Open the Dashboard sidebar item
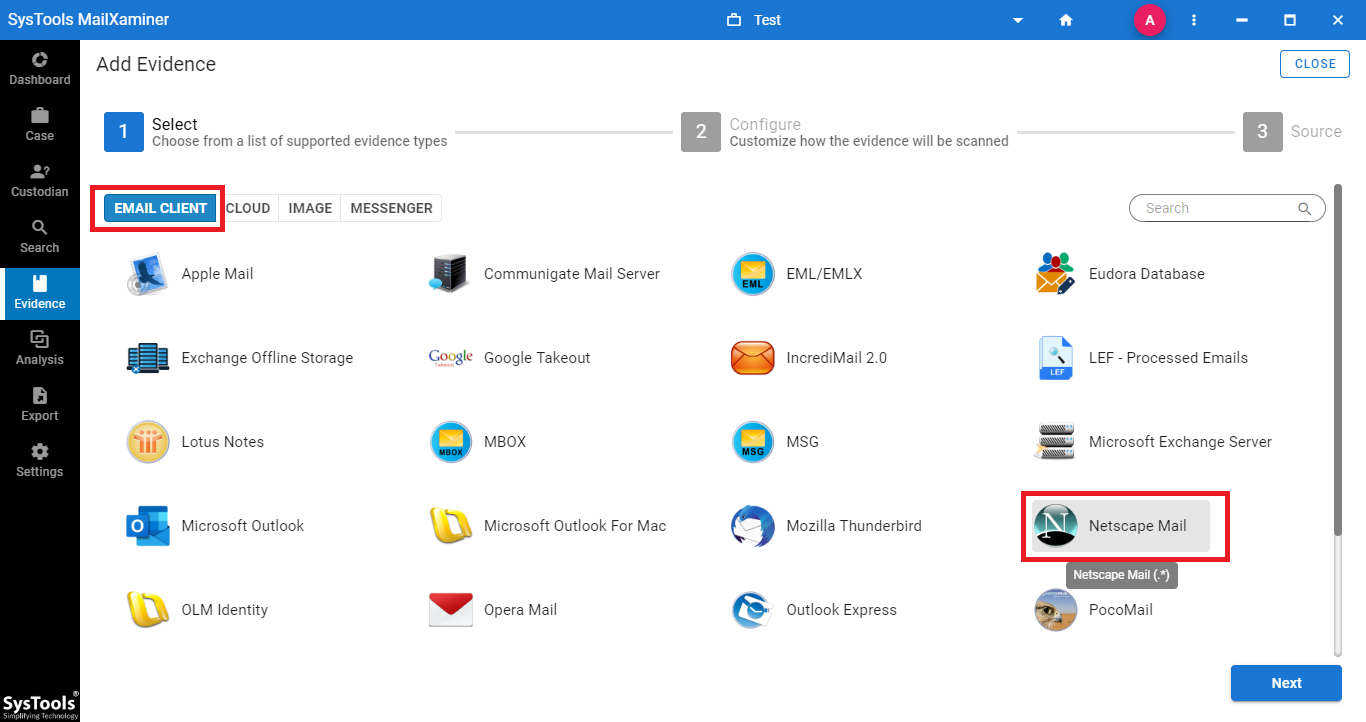Screen dimensions: 1366x722 40,68
